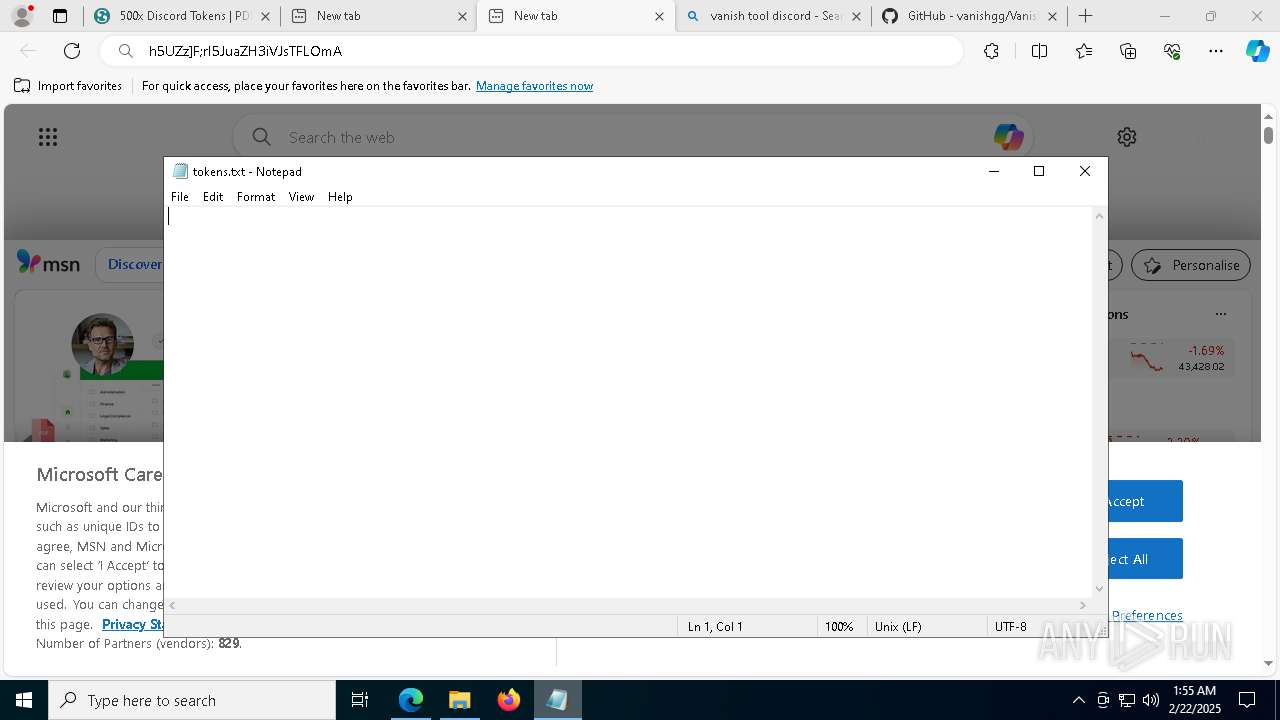Click the Windows taskbar search box
Viewport: 1280px width, 720px height.
pyautogui.click(x=192, y=700)
